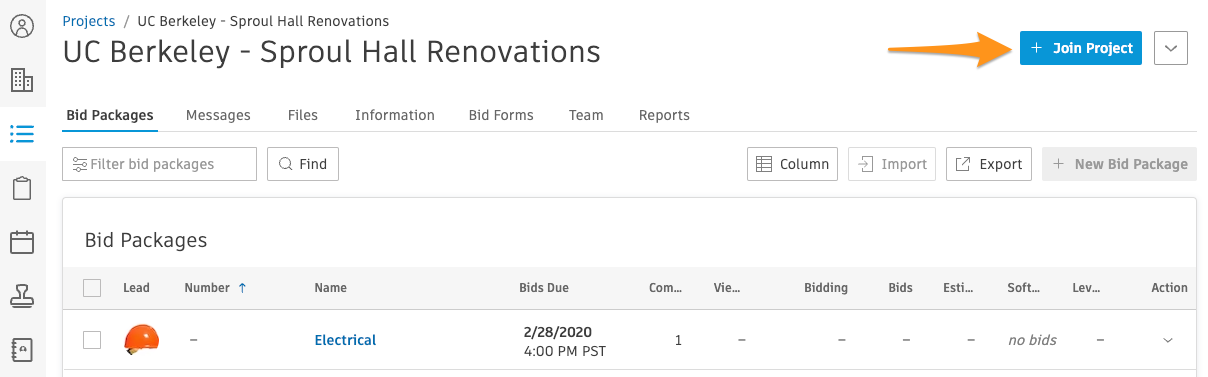Select the bid list icon in sidebar

tap(22, 134)
